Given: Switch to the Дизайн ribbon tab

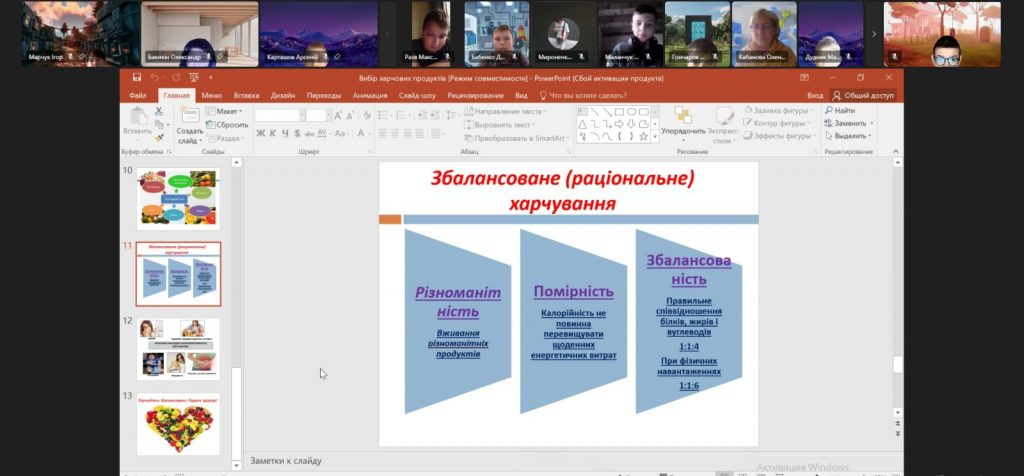Looking at the screenshot, I should coord(283,95).
